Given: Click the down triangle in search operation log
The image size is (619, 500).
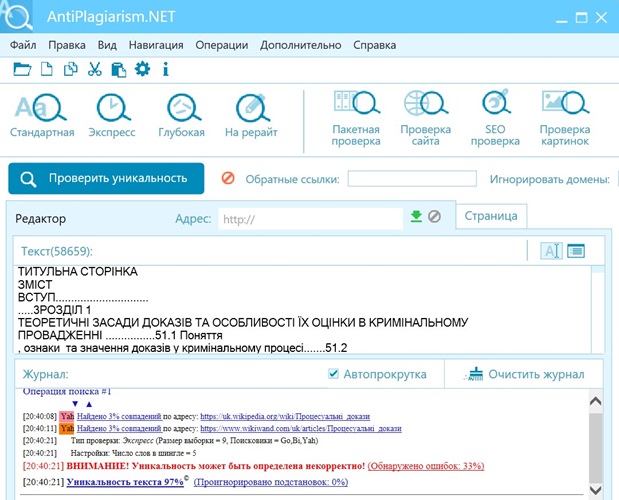Looking at the screenshot, I should [75, 404].
